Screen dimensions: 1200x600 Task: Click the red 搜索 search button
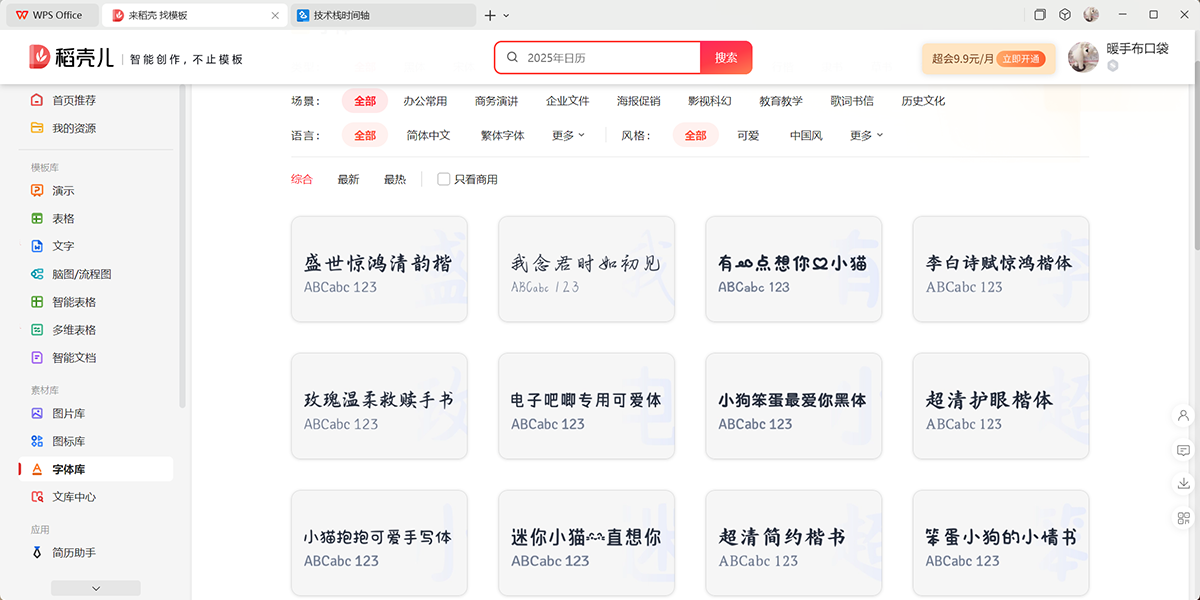tap(726, 58)
